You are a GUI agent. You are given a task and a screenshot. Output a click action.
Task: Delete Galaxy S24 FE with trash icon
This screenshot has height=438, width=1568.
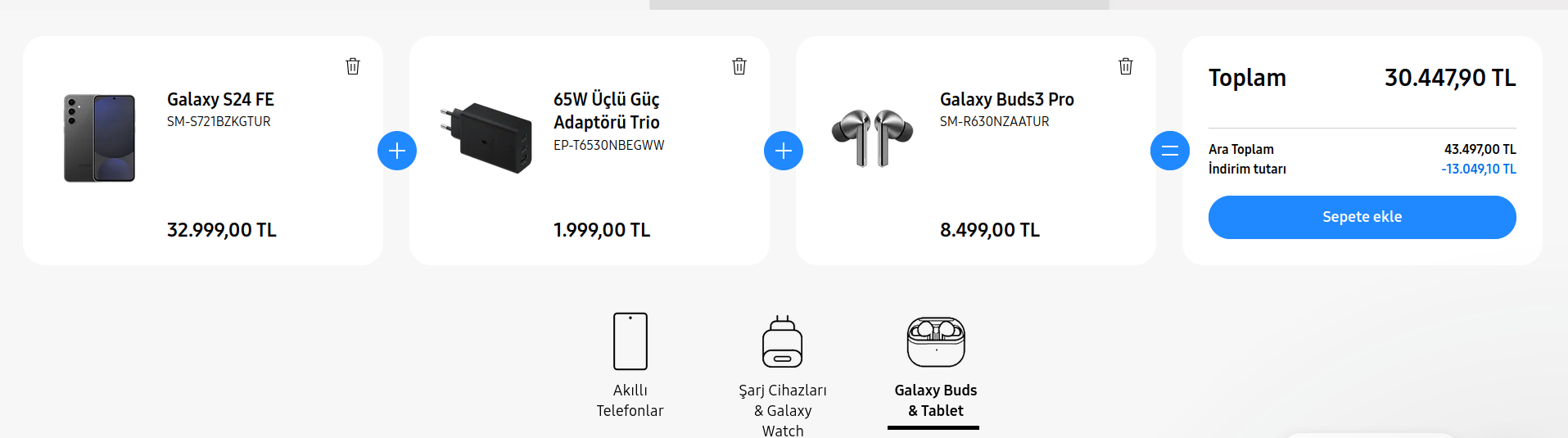click(353, 66)
